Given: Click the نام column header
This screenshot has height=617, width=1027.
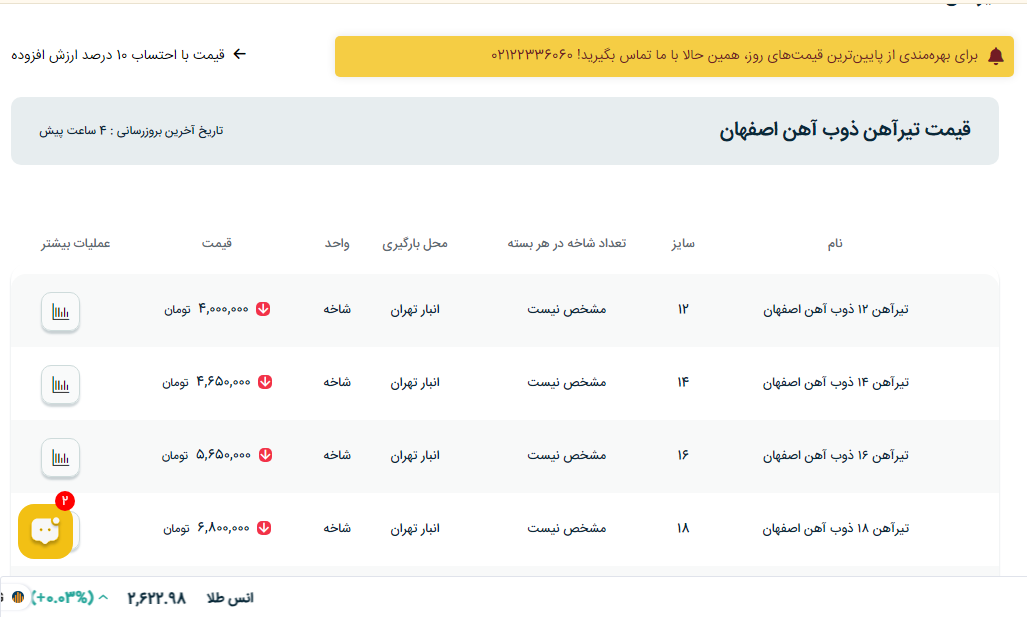Looking at the screenshot, I should click(x=835, y=244).
